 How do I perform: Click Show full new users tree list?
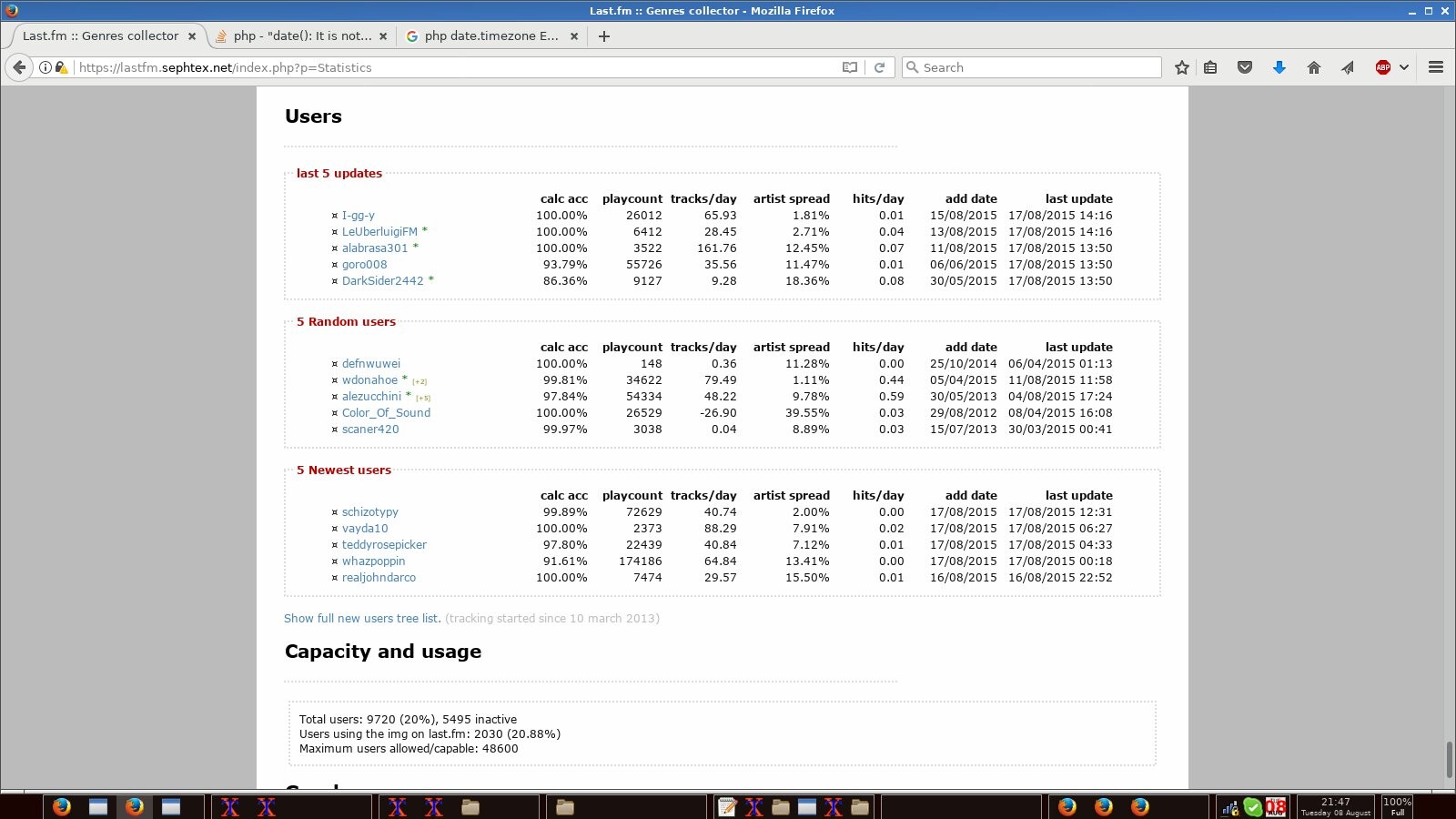pos(362,619)
